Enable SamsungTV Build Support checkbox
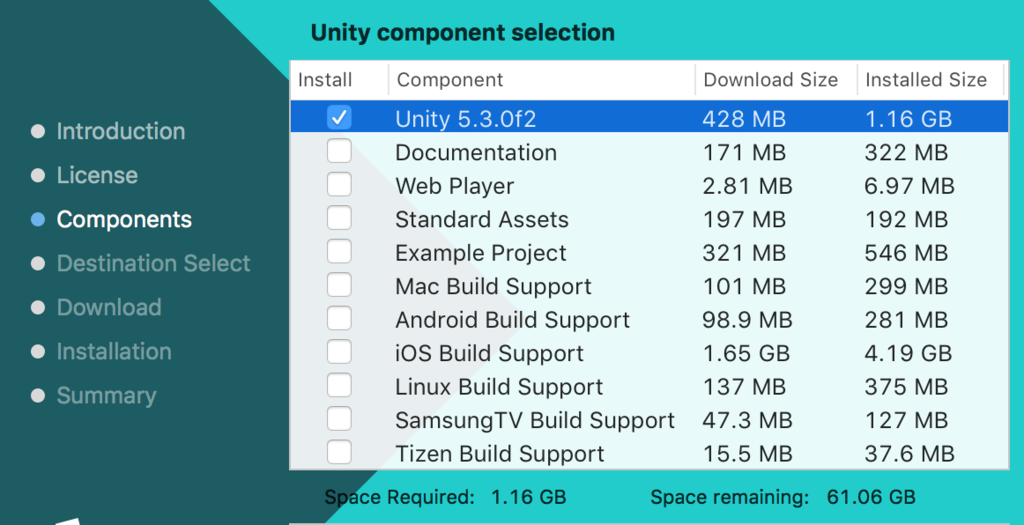 point(339,419)
